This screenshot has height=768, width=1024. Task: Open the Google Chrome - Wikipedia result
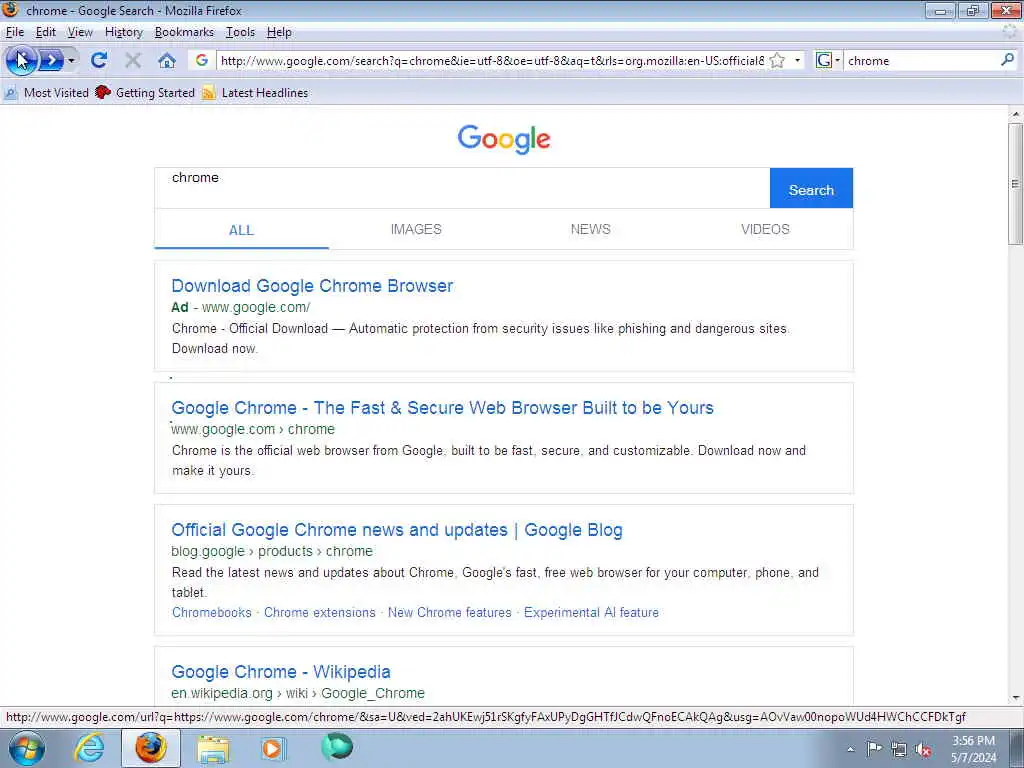[281, 672]
